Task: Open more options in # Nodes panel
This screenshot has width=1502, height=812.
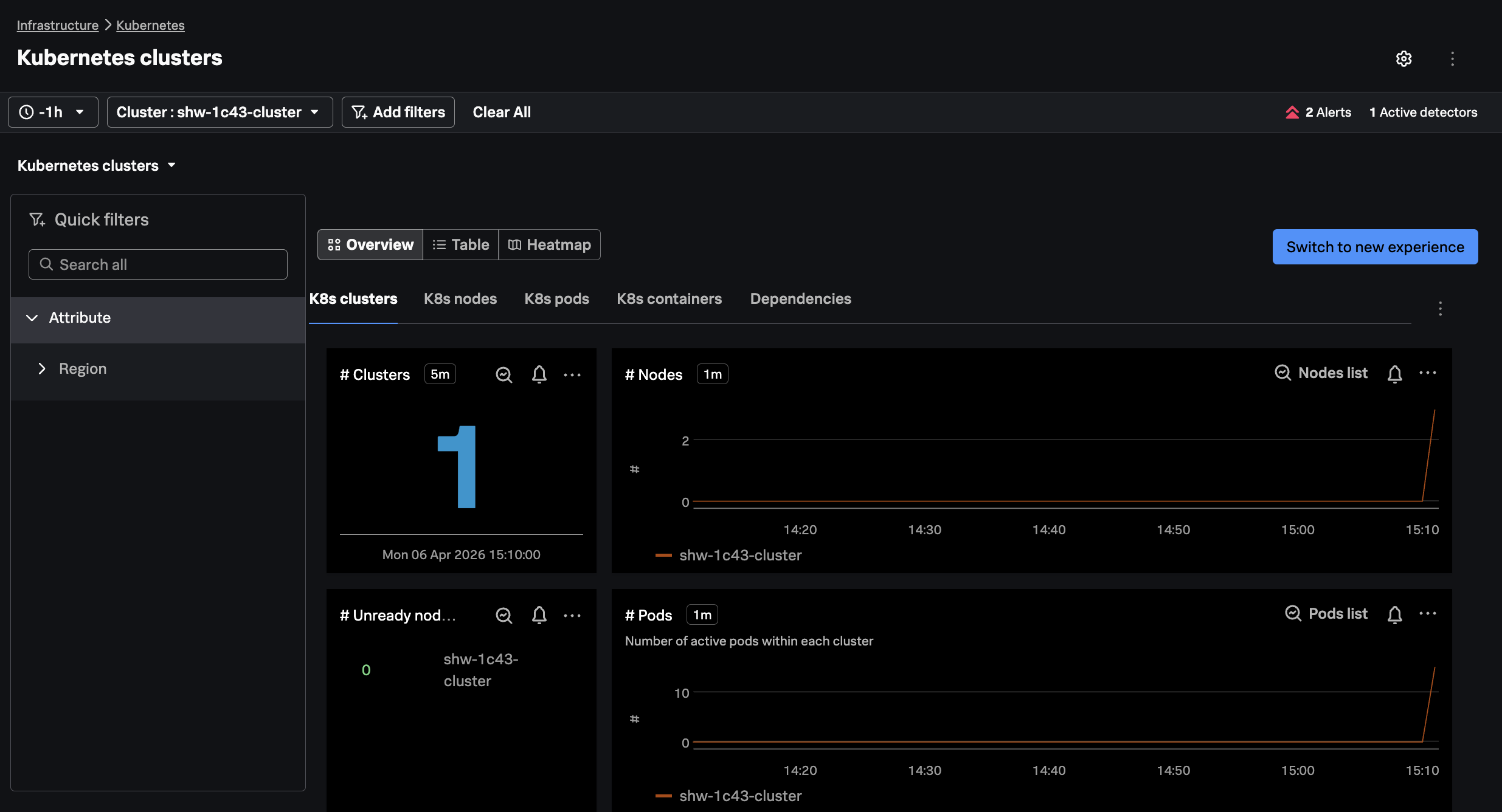Action: pos(1427,373)
